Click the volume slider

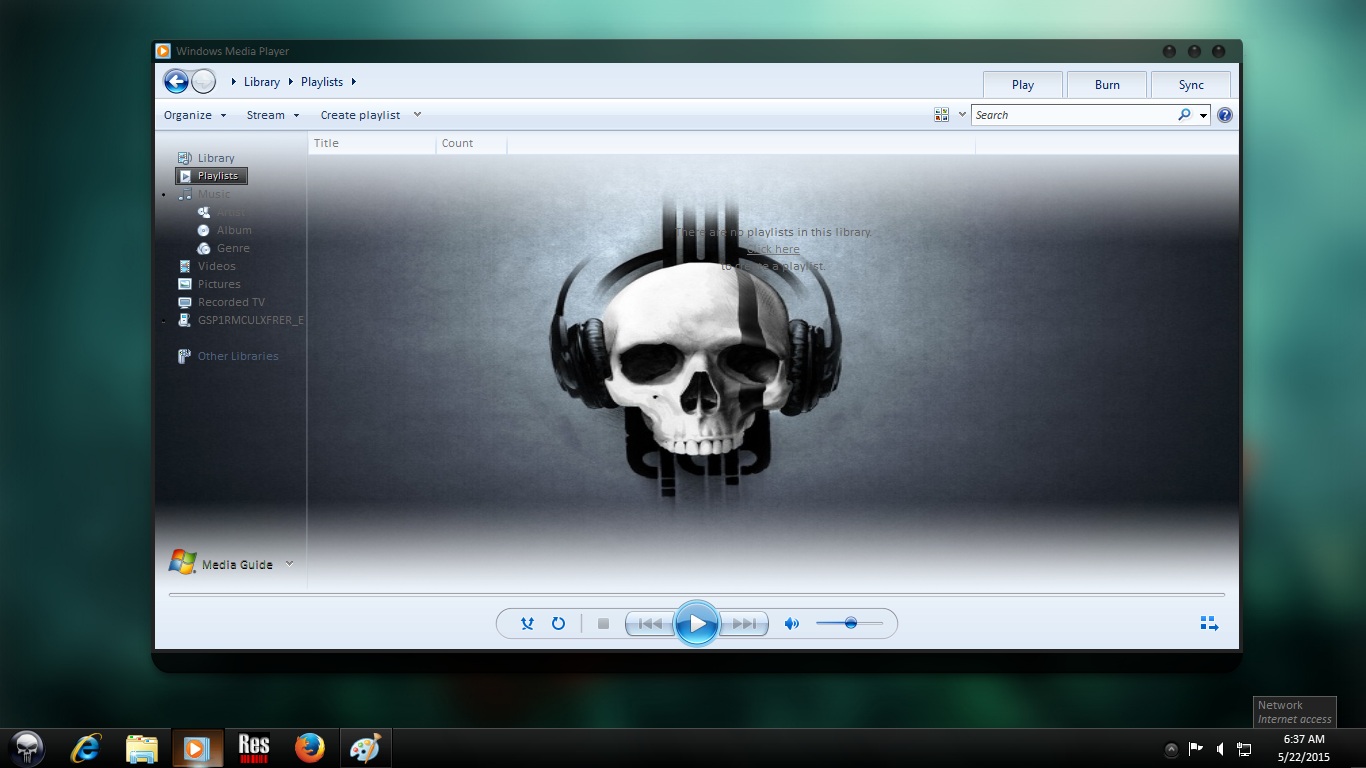pos(849,623)
